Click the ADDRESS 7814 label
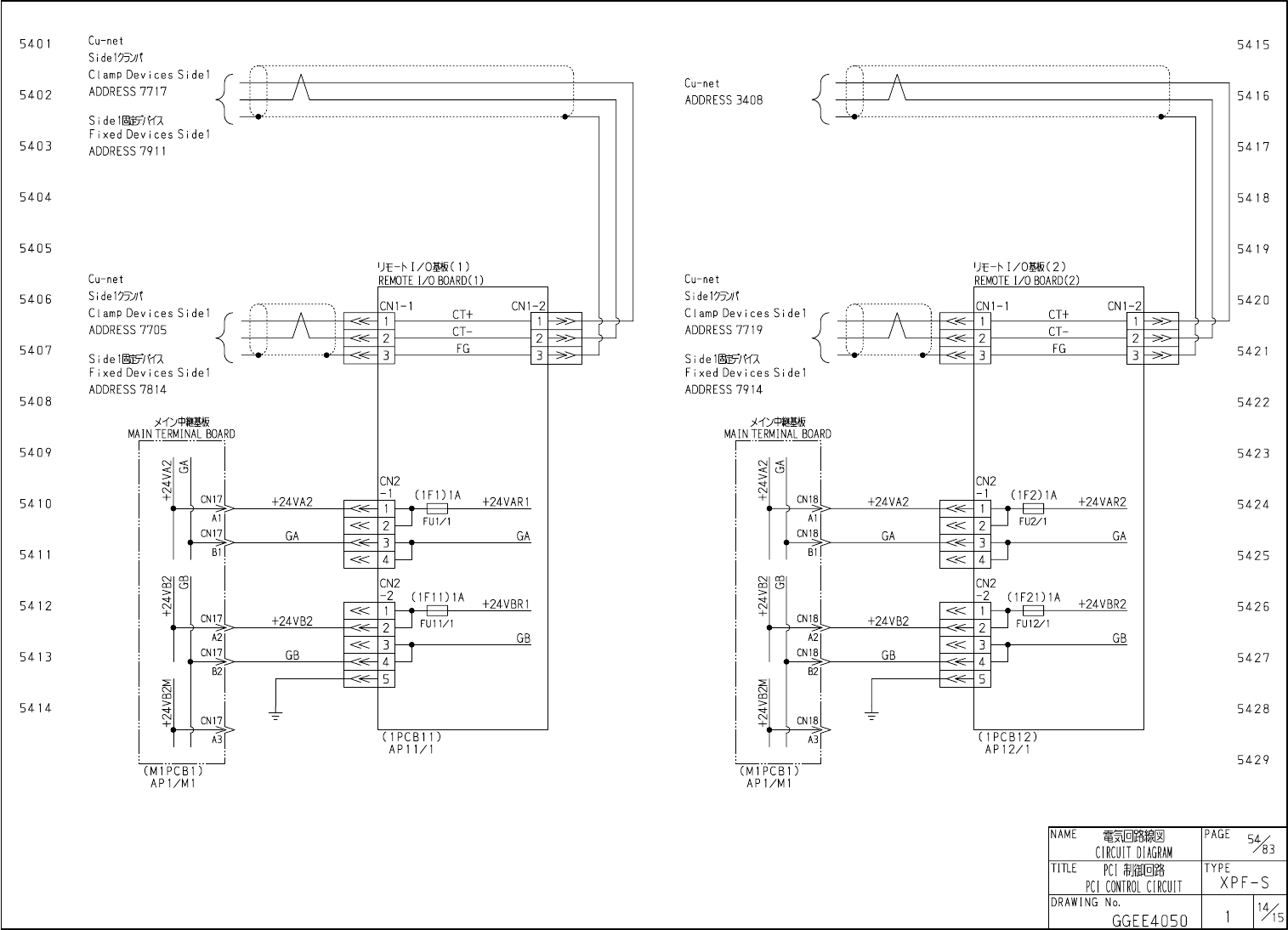Screen dimensions: 1288x930 click(128, 389)
